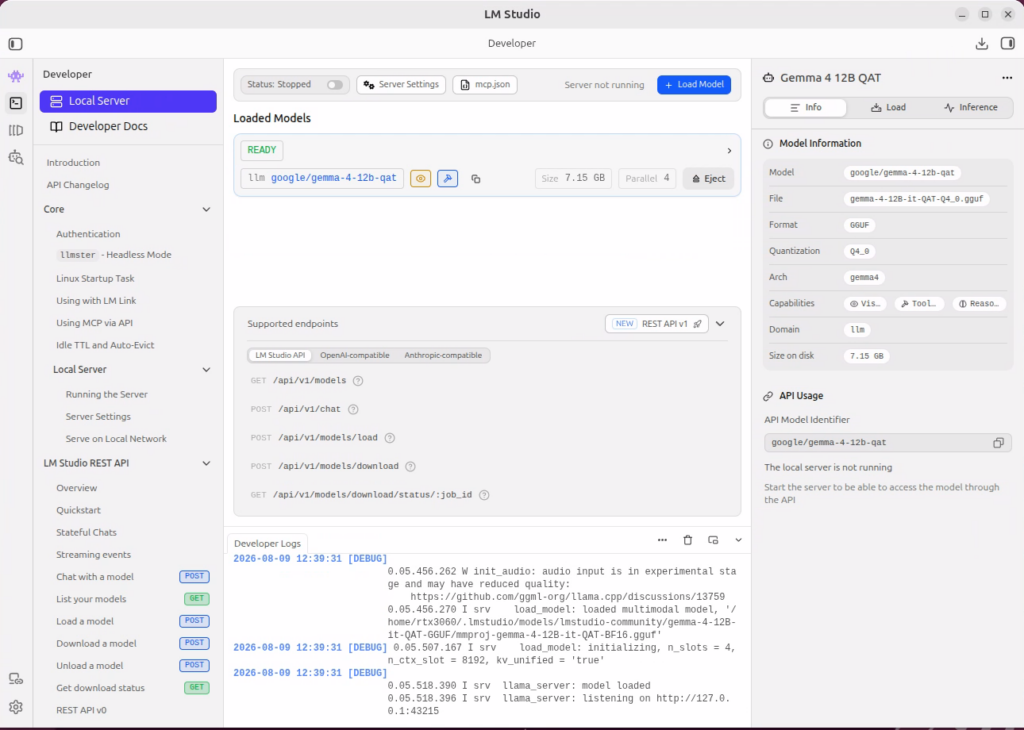Screen dimensions: 1024x730
Task: Click the Vision capability chip
Action: click(x=865, y=304)
